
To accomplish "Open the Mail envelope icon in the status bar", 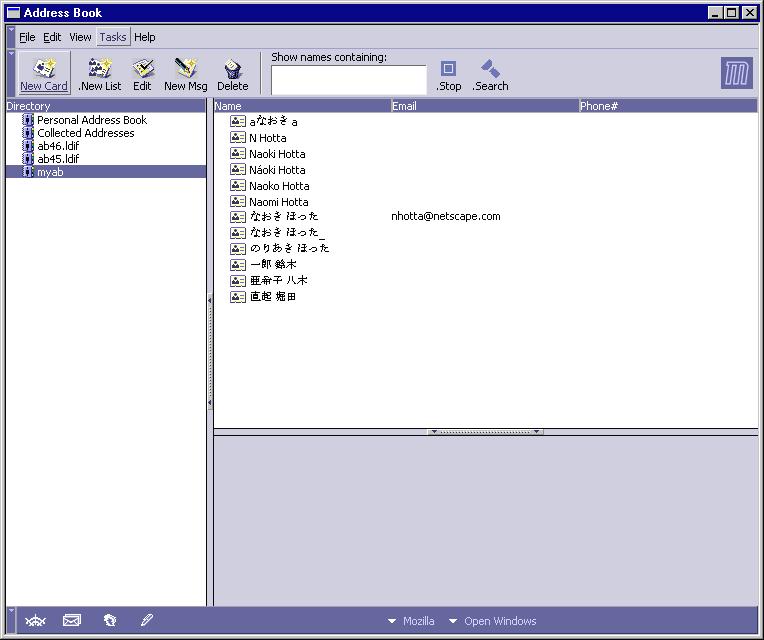I will coord(72,621).
